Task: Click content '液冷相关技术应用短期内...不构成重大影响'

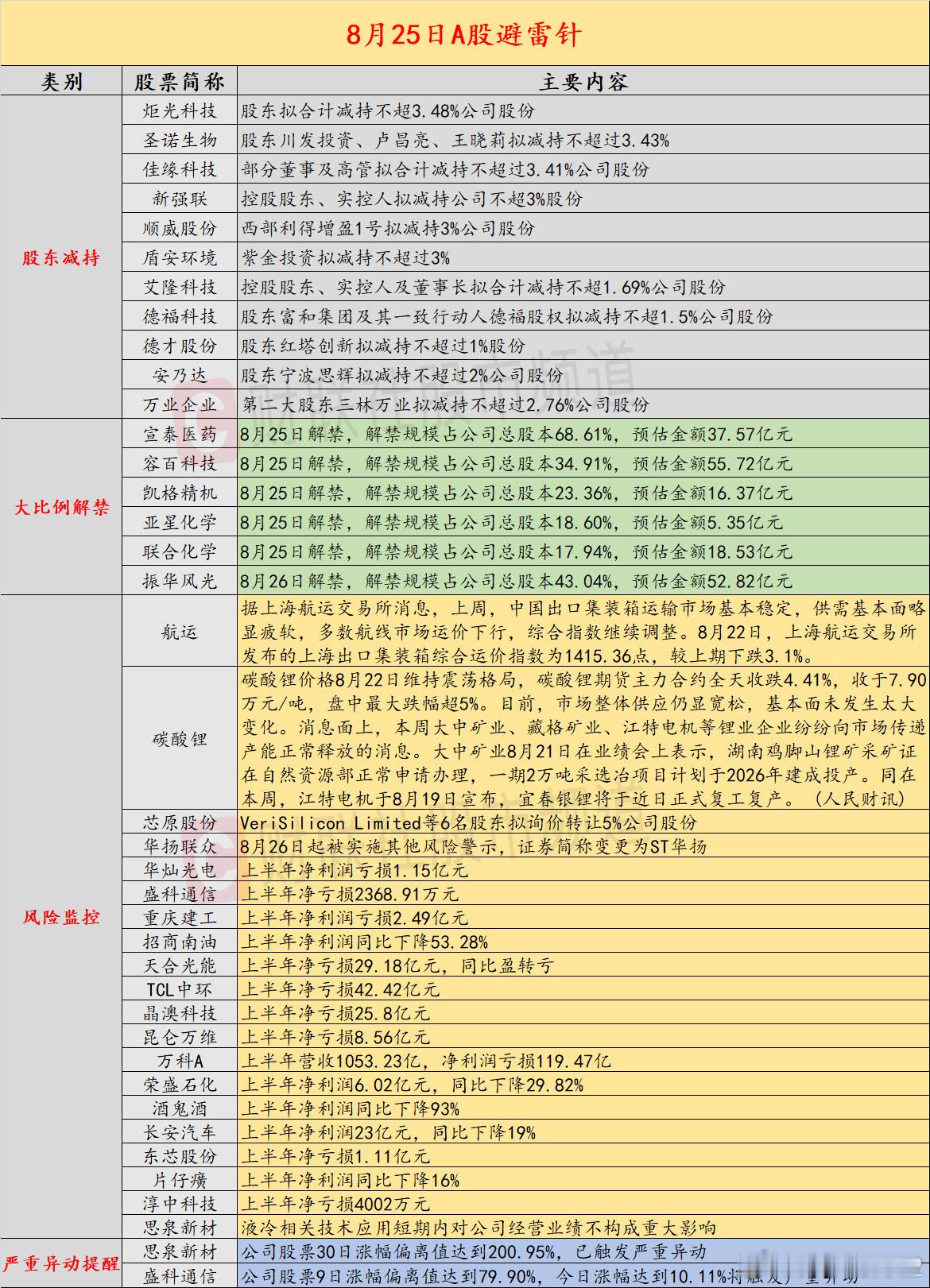Action: (479, 1228)
